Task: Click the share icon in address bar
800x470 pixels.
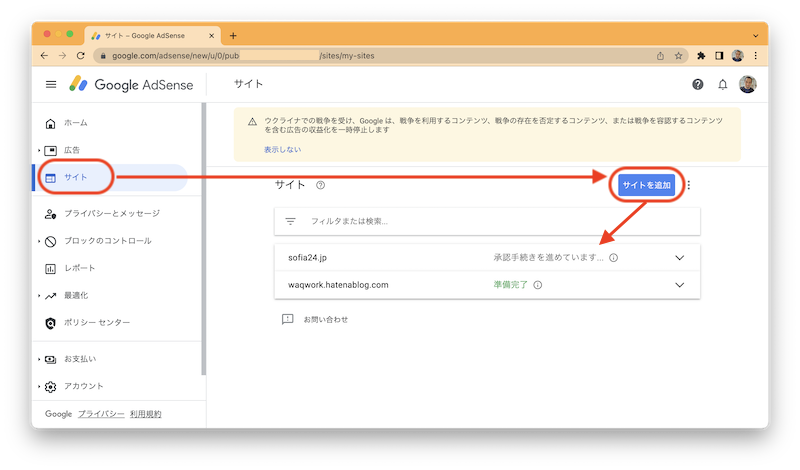Action: click(x=660, y=56)
